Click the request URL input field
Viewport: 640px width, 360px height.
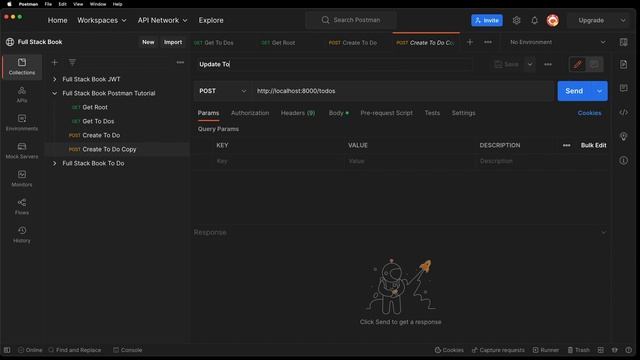tap(402, 91)
